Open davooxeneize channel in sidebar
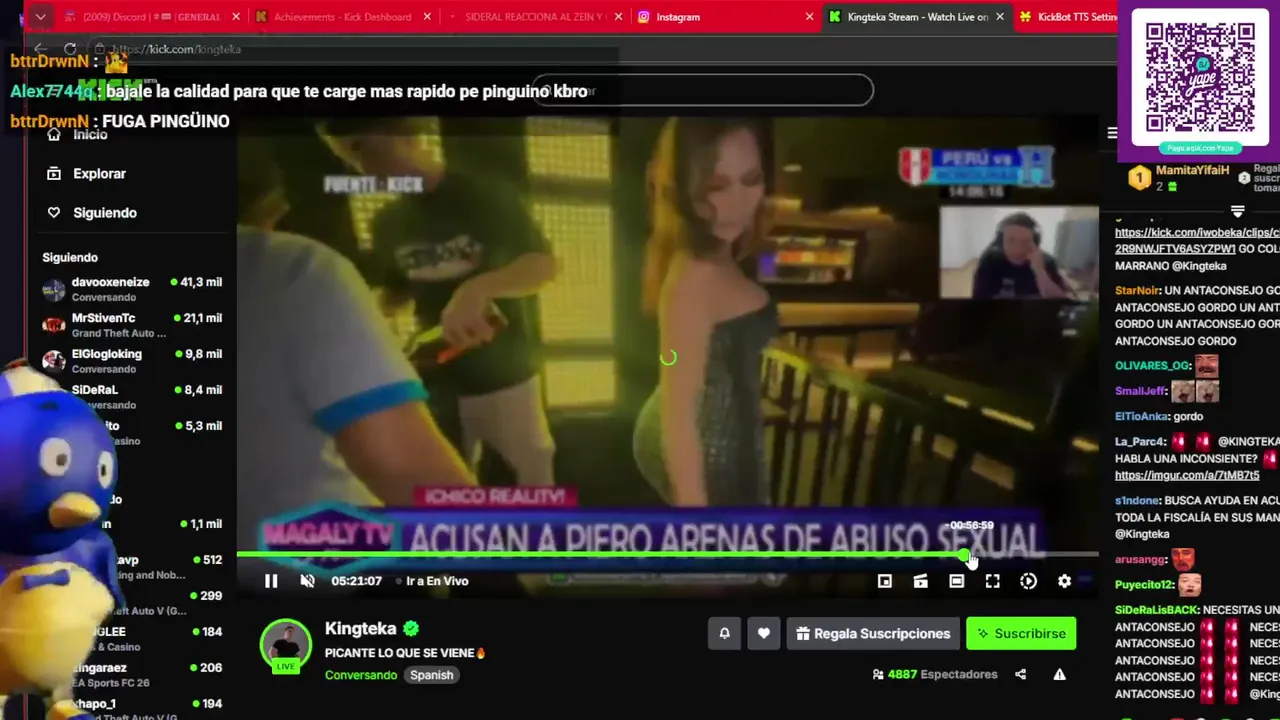This screenshot has width=1280, height=720. (132, 289)
